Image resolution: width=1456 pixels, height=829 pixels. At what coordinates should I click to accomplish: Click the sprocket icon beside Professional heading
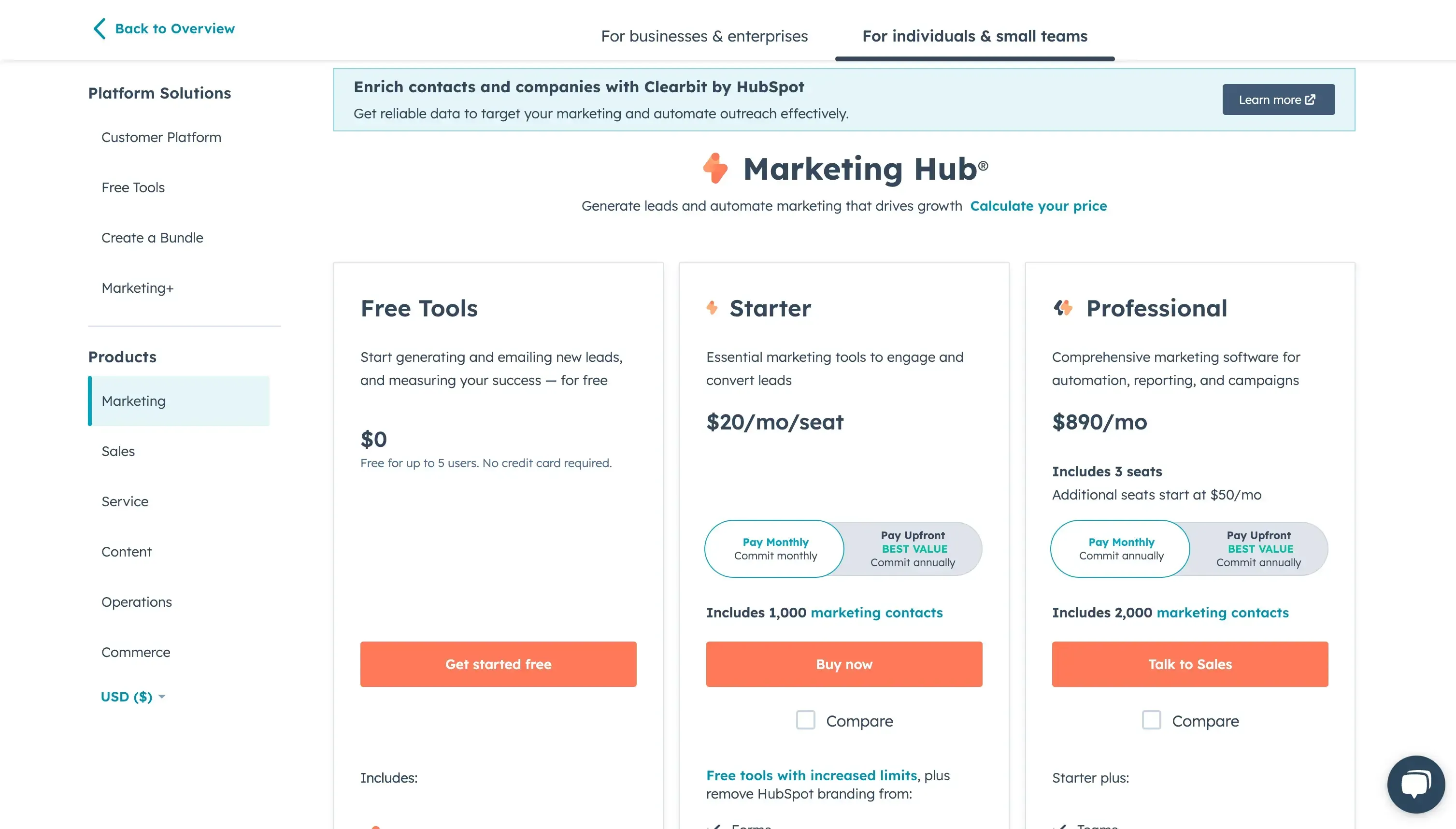(1063, 307)
